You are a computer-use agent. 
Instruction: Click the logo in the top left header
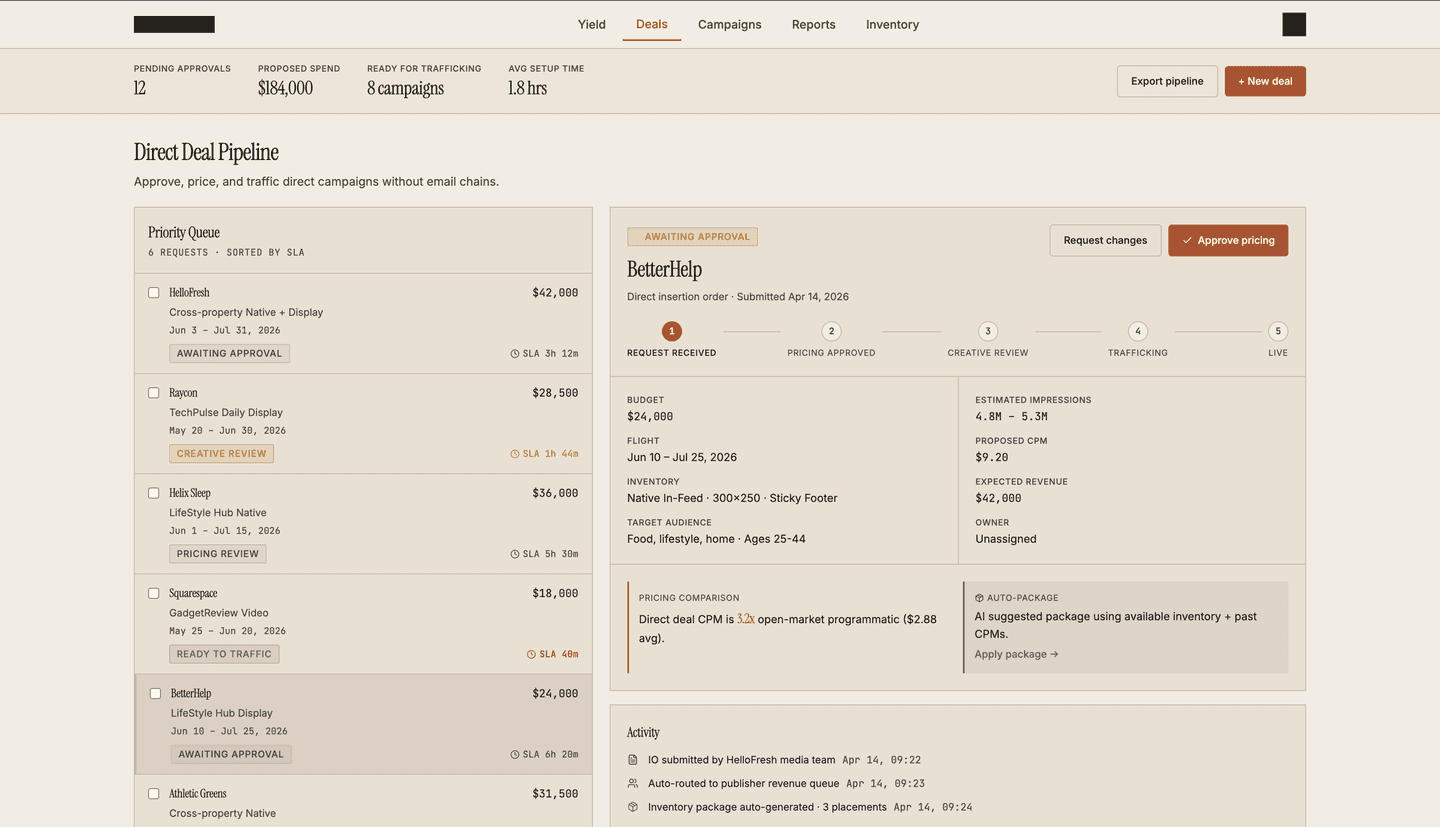tap(174, 25)
